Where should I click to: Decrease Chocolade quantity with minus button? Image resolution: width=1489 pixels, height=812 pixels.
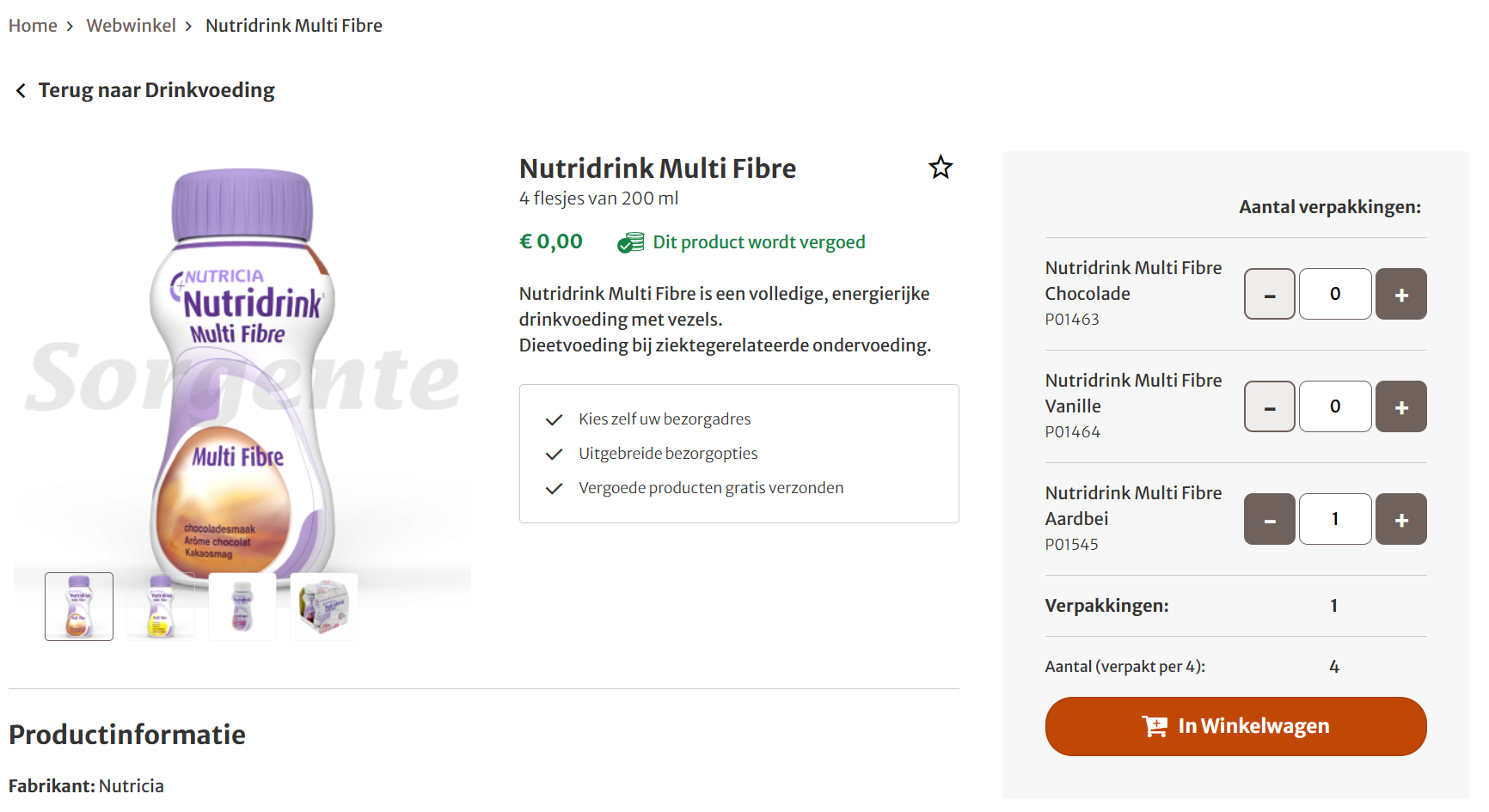pyautogui.click(x=1269, y=294)
